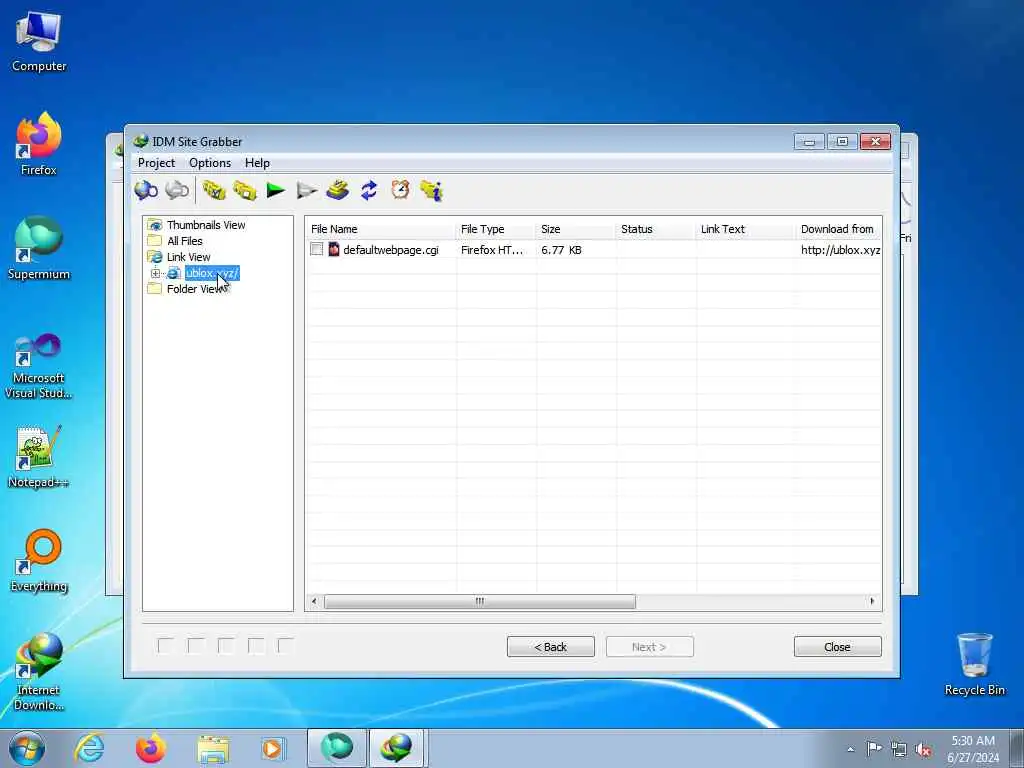Open the Options menu
Viewport: 1024px width, 768px height.
(x=210, y=163)
